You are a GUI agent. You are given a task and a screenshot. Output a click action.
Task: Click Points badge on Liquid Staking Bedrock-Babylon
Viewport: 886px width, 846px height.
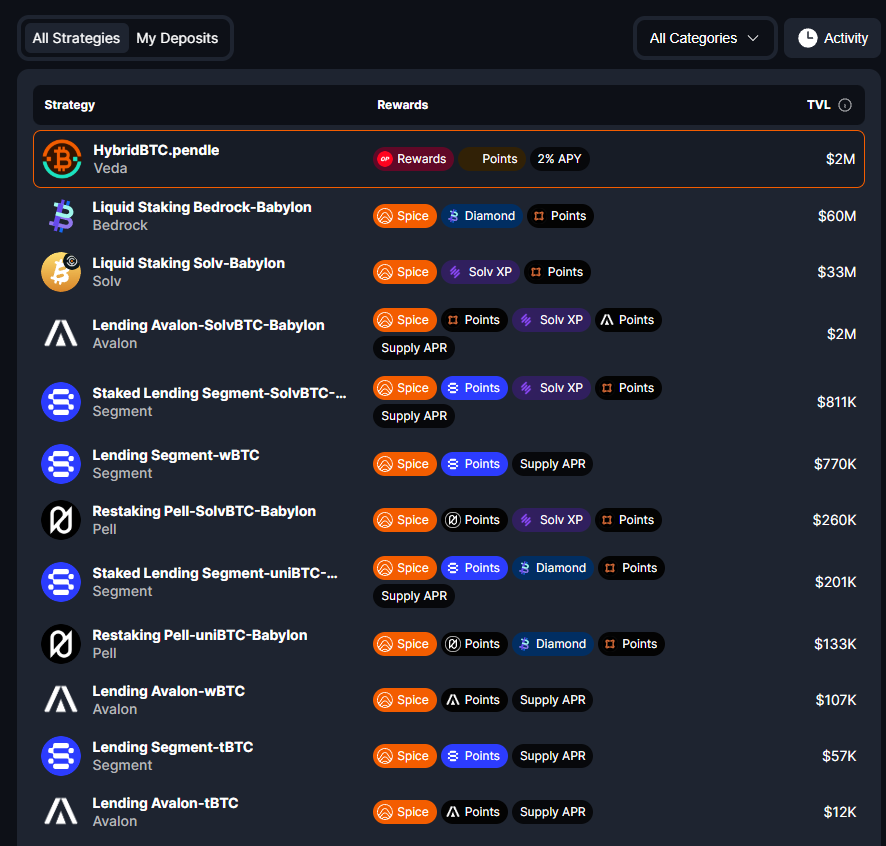(x=560, y=216)
